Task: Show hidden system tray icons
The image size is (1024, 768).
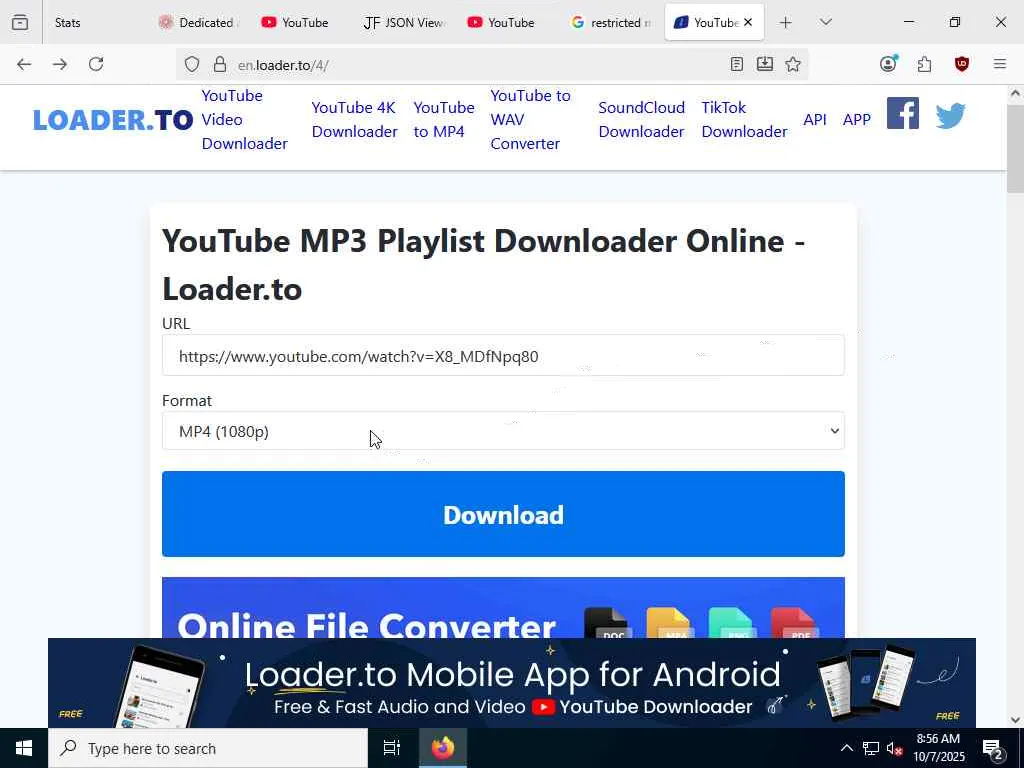Action: click(846, 748)
